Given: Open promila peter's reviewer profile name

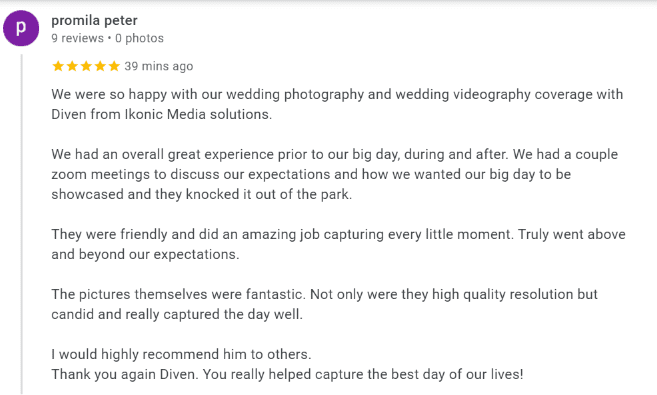Looking at the screenshot, I should pyautogui.click(x=94, y=21).
